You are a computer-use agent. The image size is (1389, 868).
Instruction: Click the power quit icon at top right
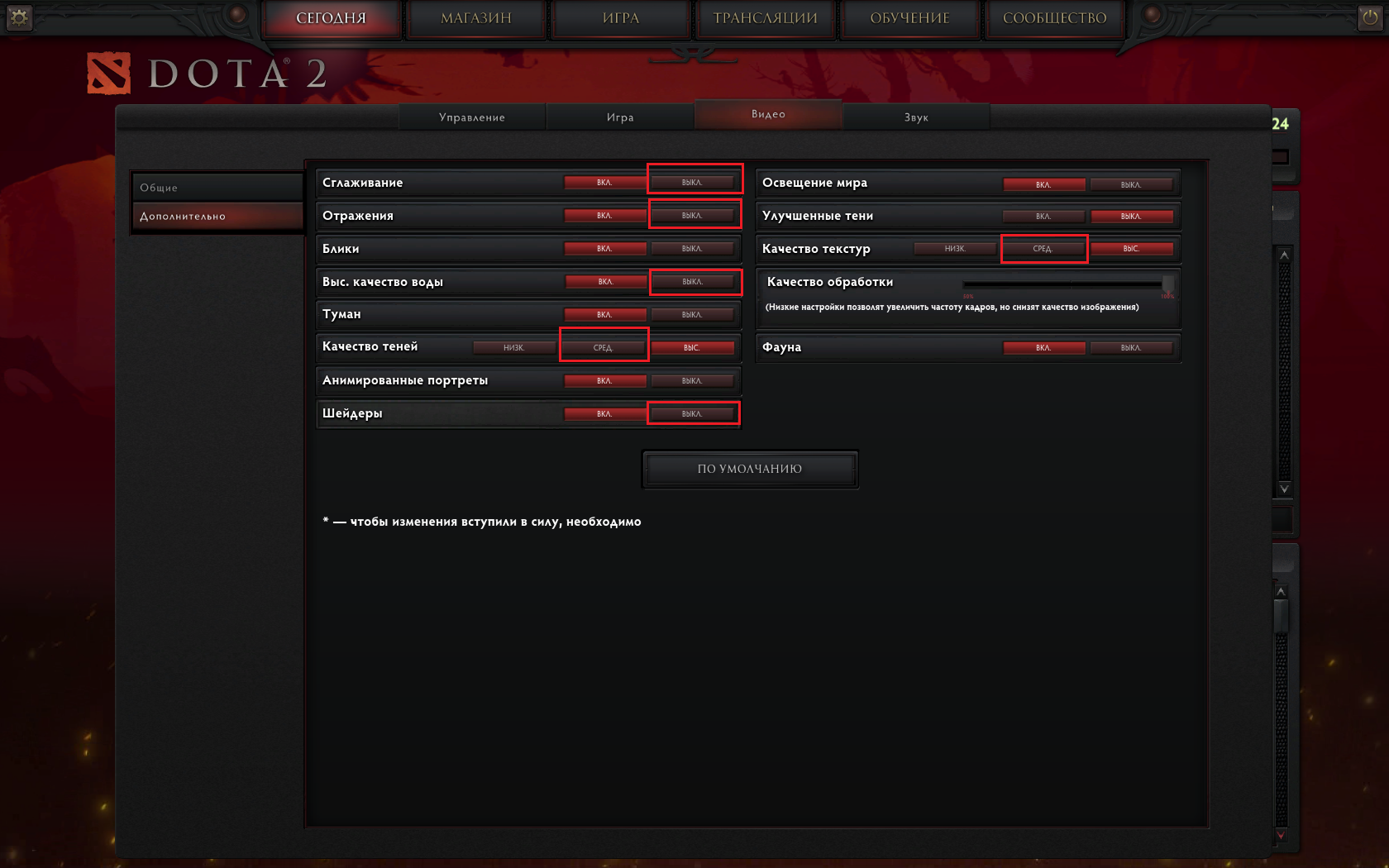click(x=1370, y=17)
